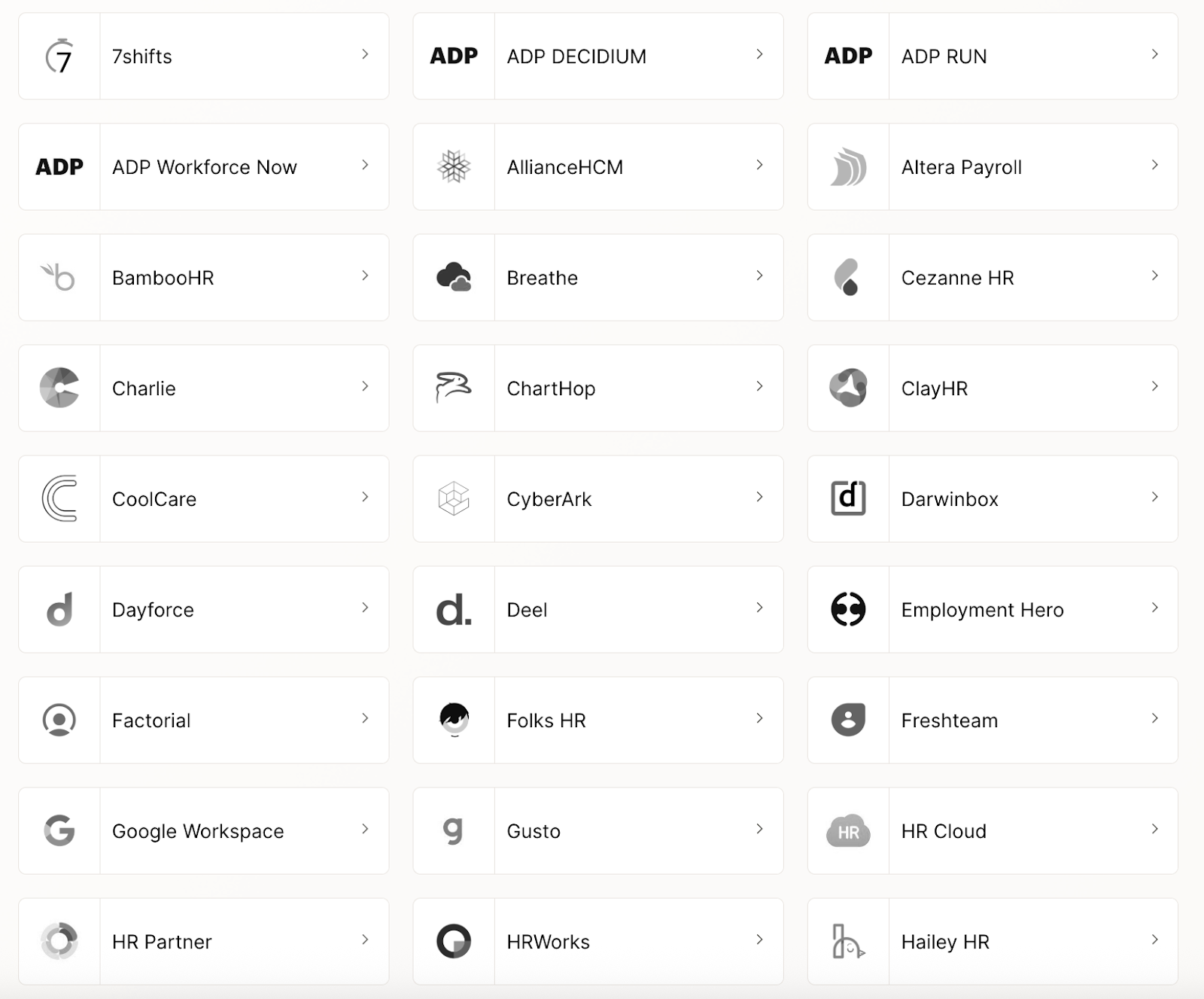Viewport: 1204px width, 999px height.
Task: Expand the Cezanne HR chevron arrow
Action: (1154, 276)
